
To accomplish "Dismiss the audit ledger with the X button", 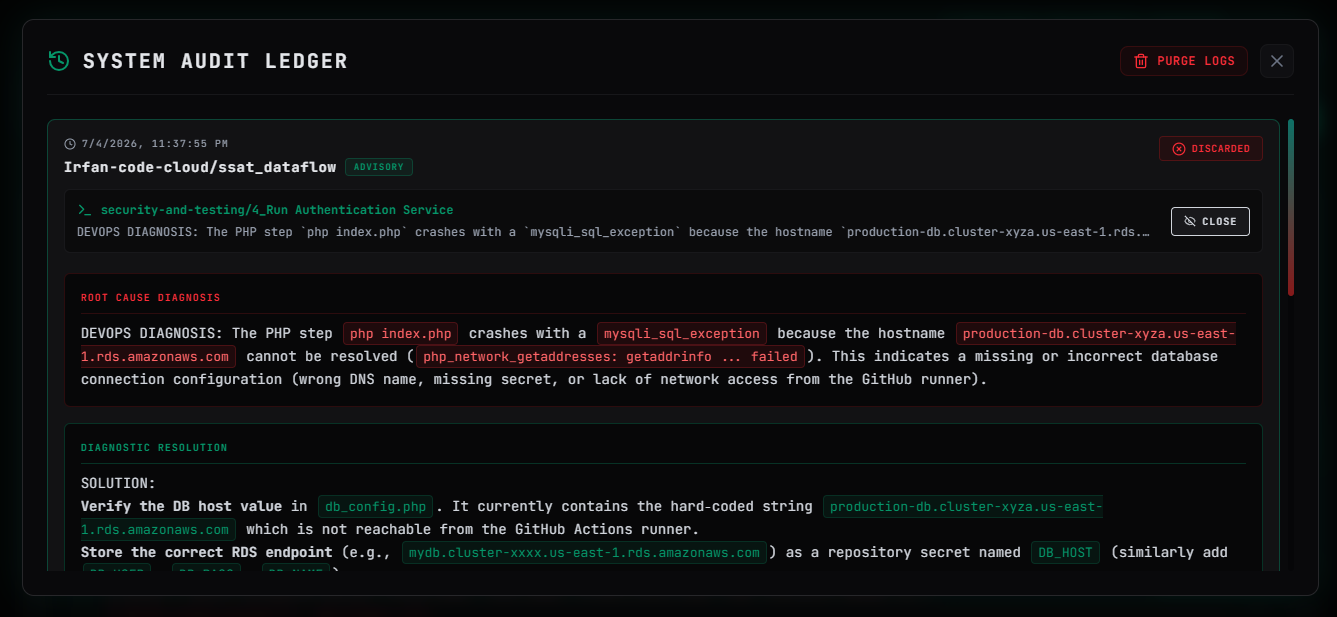I will [1277, 61].
